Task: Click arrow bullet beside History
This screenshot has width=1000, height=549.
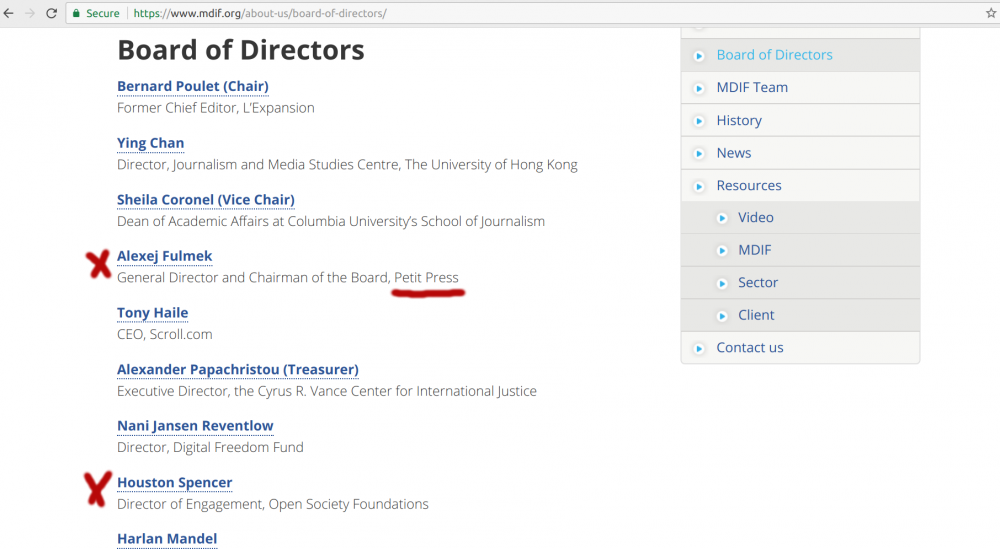Action: [699, 121]
